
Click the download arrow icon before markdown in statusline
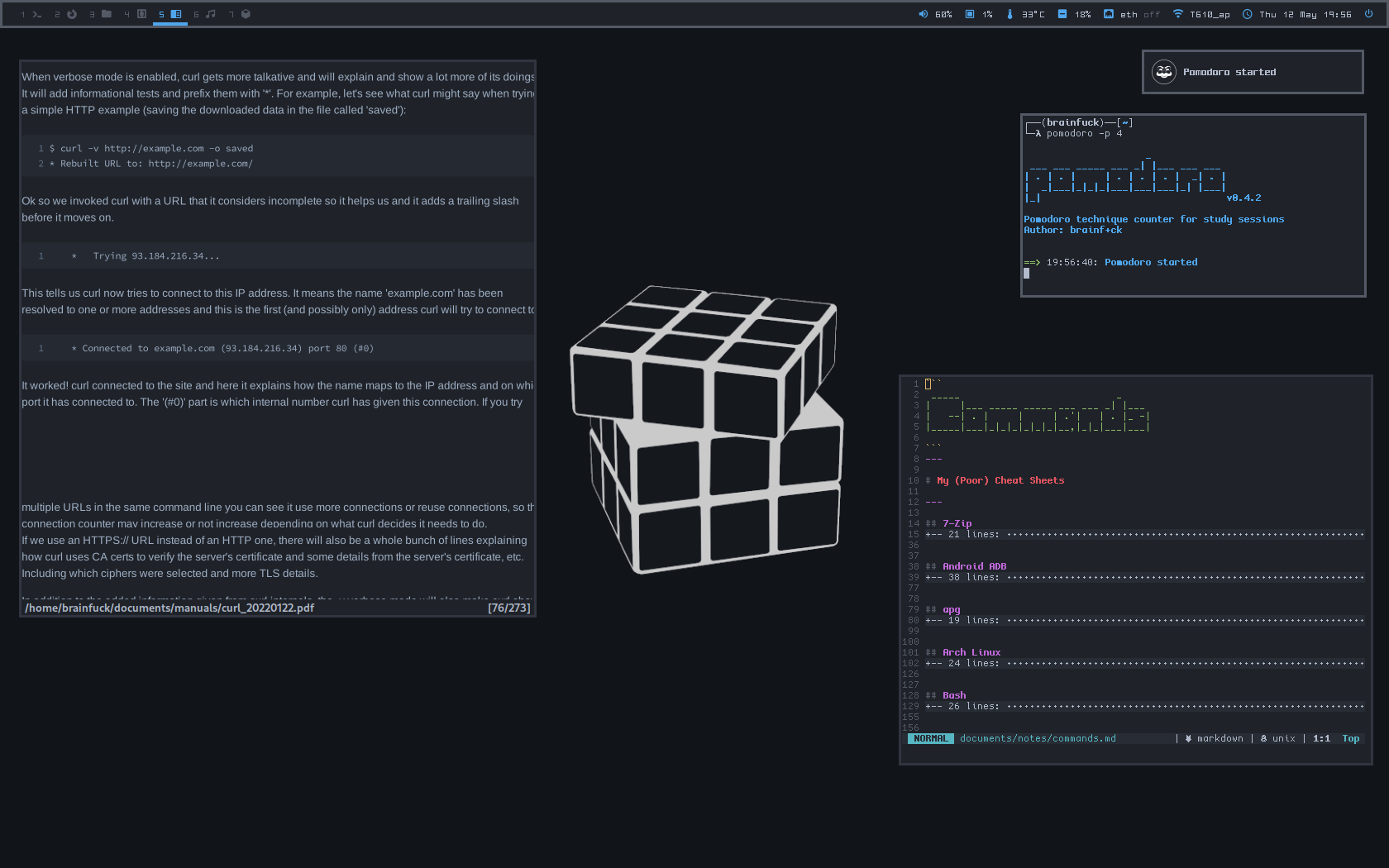tap(1188, 739)
